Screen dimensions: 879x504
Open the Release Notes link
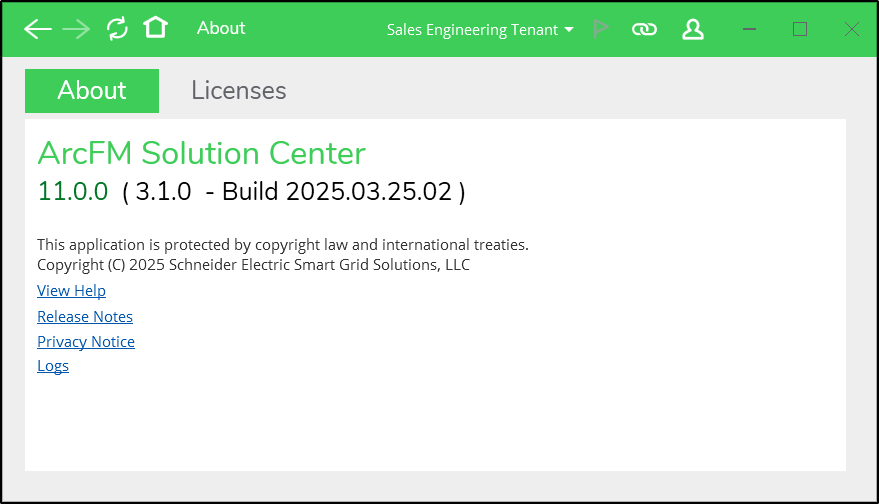pyautogui.click(x=85, y=317)
